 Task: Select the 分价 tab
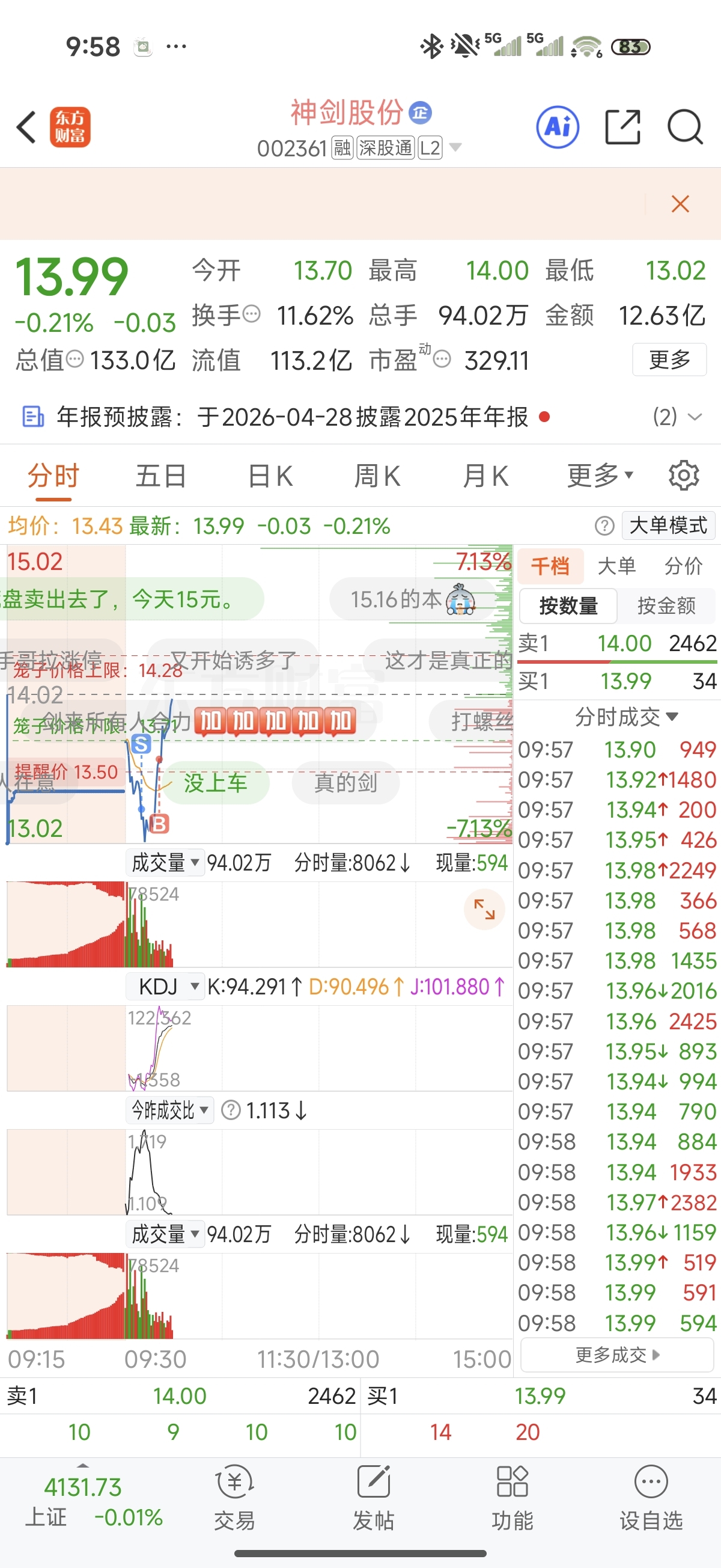pyautogui.click(x=683, y=566)
